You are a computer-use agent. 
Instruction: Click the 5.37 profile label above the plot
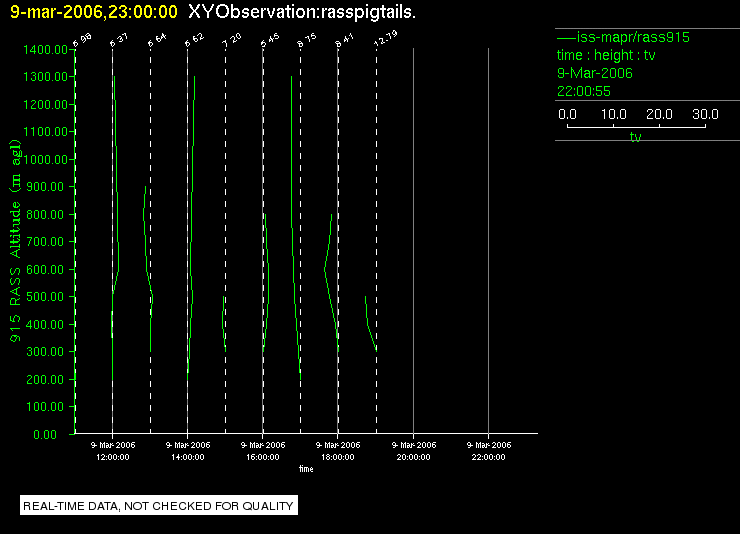pyautogui.click(x=118, y=40)
